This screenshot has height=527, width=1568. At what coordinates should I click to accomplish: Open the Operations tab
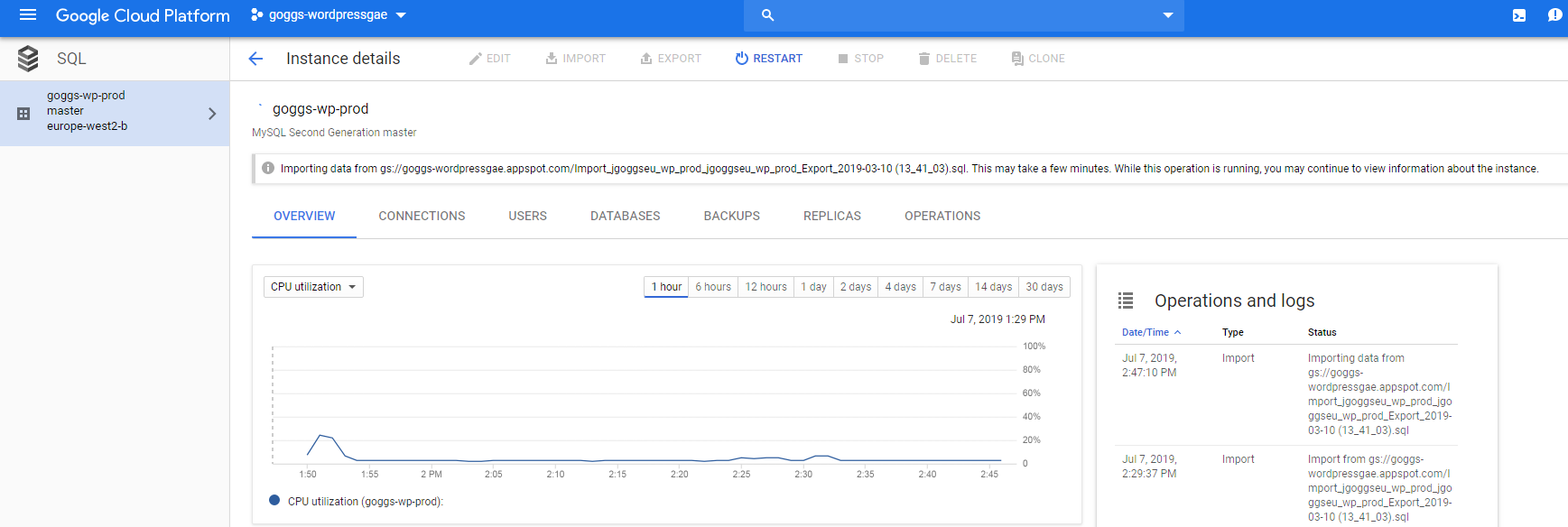click(x=942, y=216)
